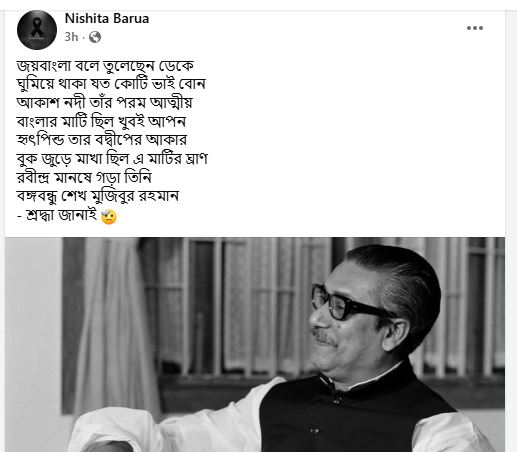Click the line 'আকাশ নদী তাঁর পরম আত্মীয়'
517x452 pixels.
coord(105,102)
